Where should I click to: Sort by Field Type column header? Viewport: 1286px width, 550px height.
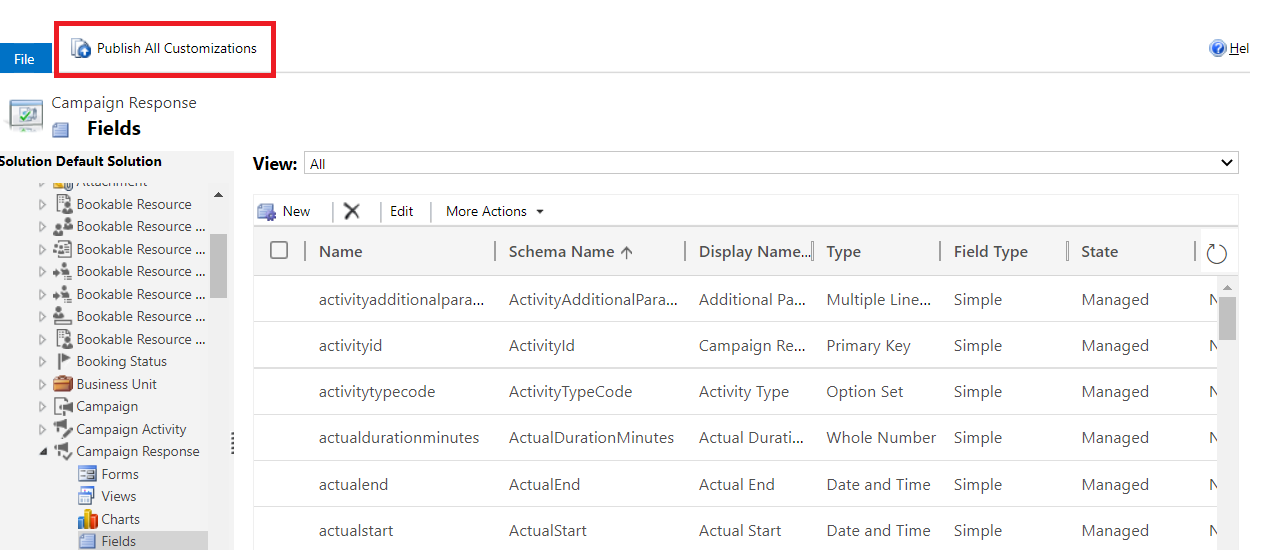(x=990, y=252)
